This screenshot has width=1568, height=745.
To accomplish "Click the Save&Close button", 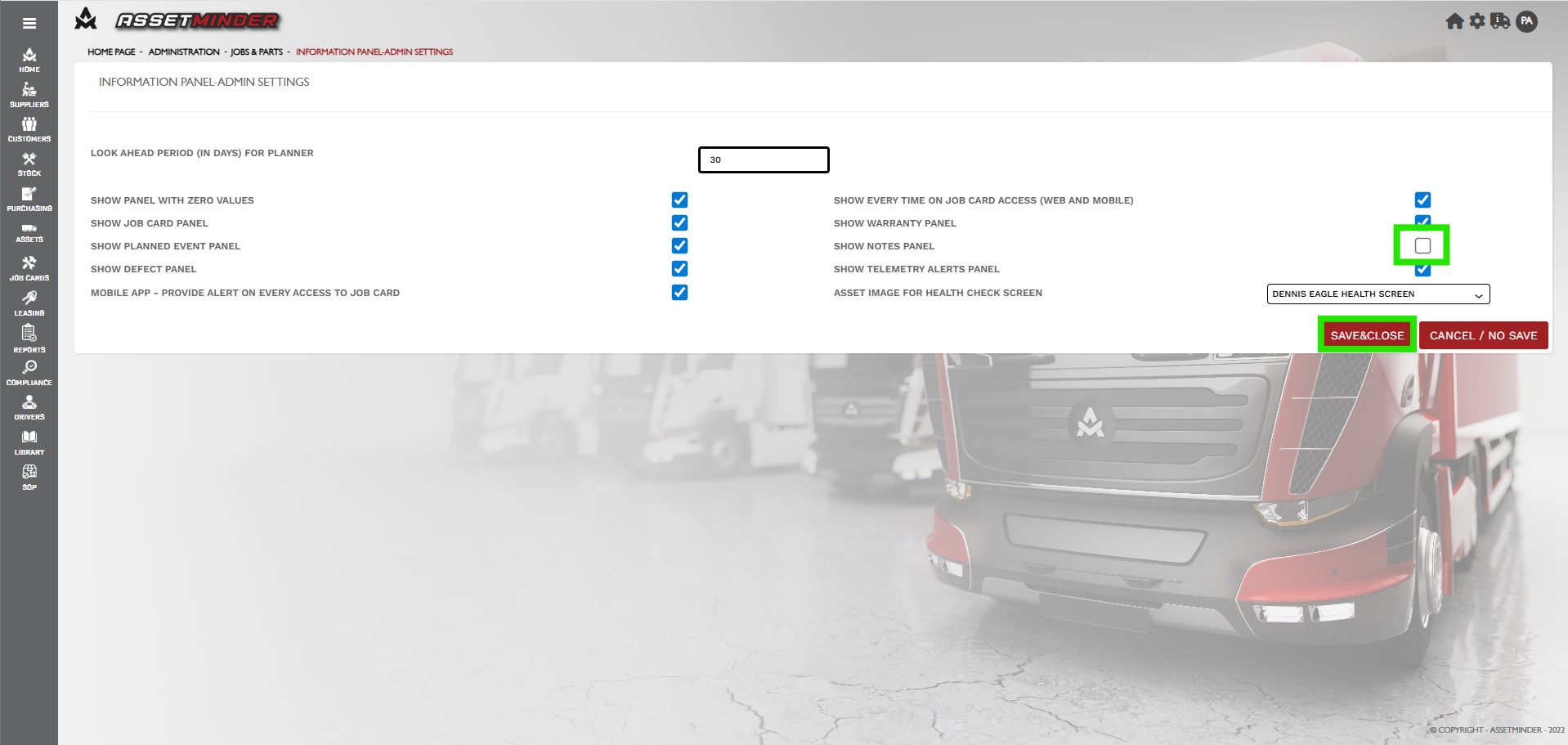I will point(1367,335).
